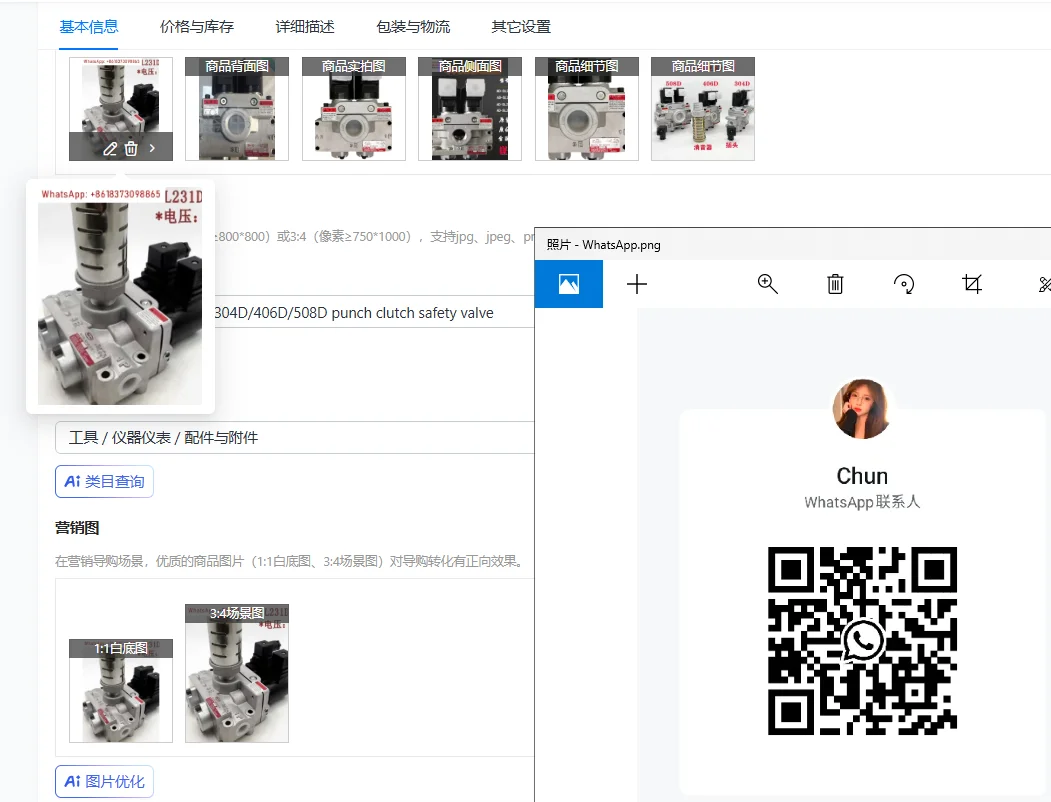This screenshot has width=1051, height=802.
Task: Select the 3:4场景图 marketing image
Action: 237,673
